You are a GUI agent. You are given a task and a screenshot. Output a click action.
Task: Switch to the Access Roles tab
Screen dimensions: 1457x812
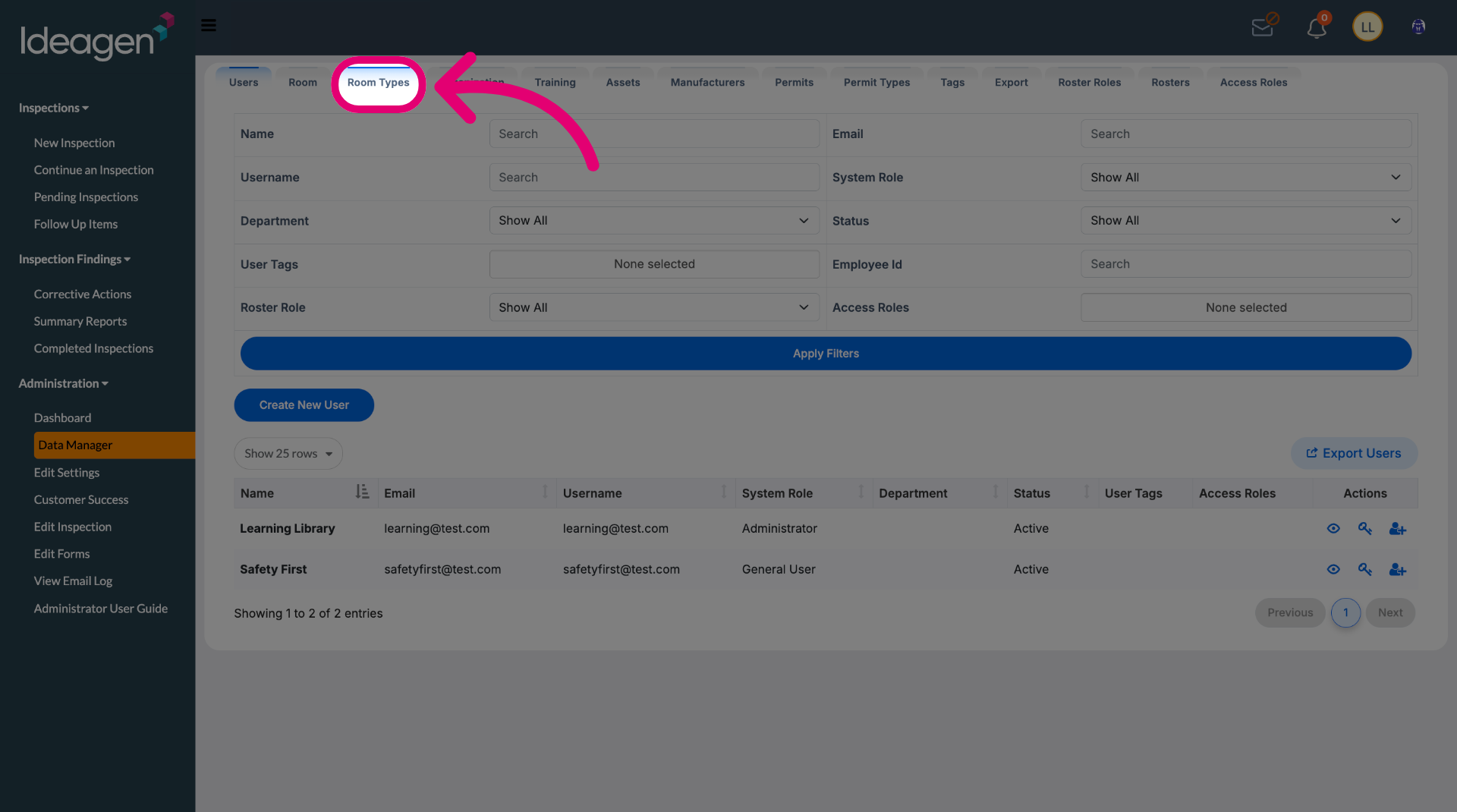[1253, 82]
